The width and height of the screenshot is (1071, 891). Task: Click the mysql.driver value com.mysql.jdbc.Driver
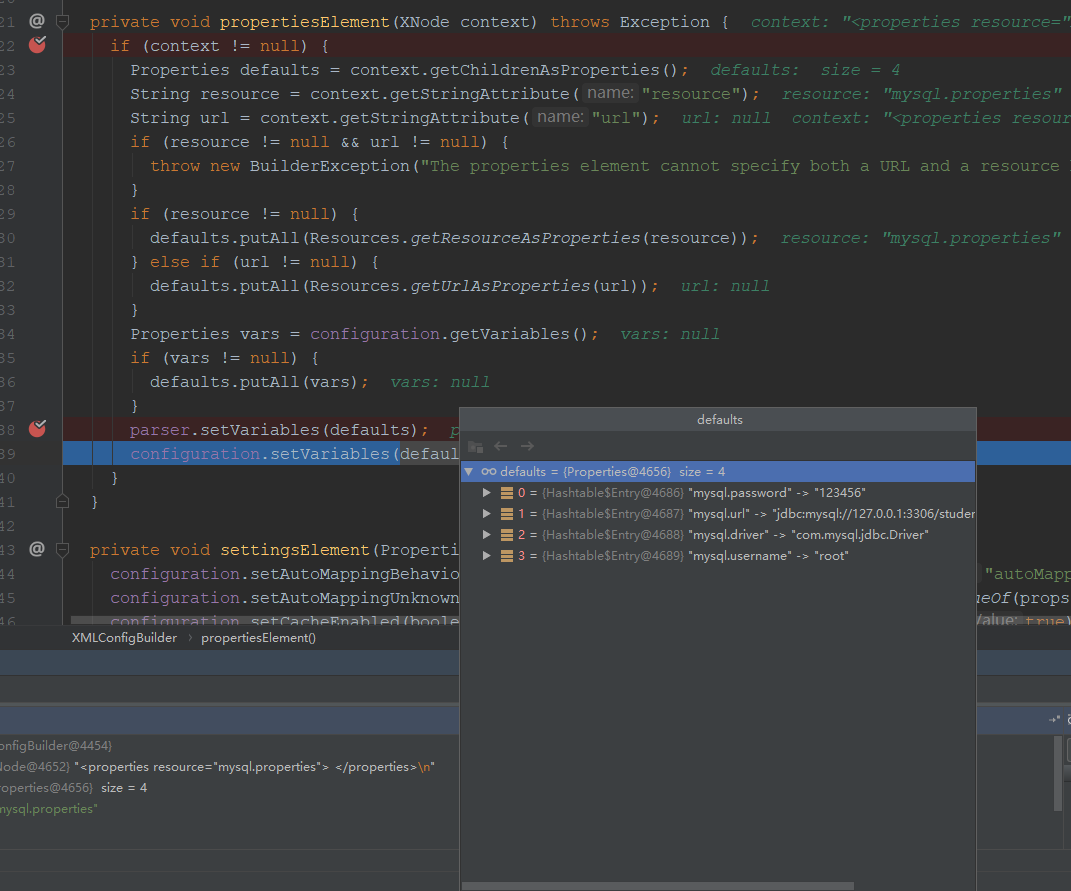(x=859, y=535)
